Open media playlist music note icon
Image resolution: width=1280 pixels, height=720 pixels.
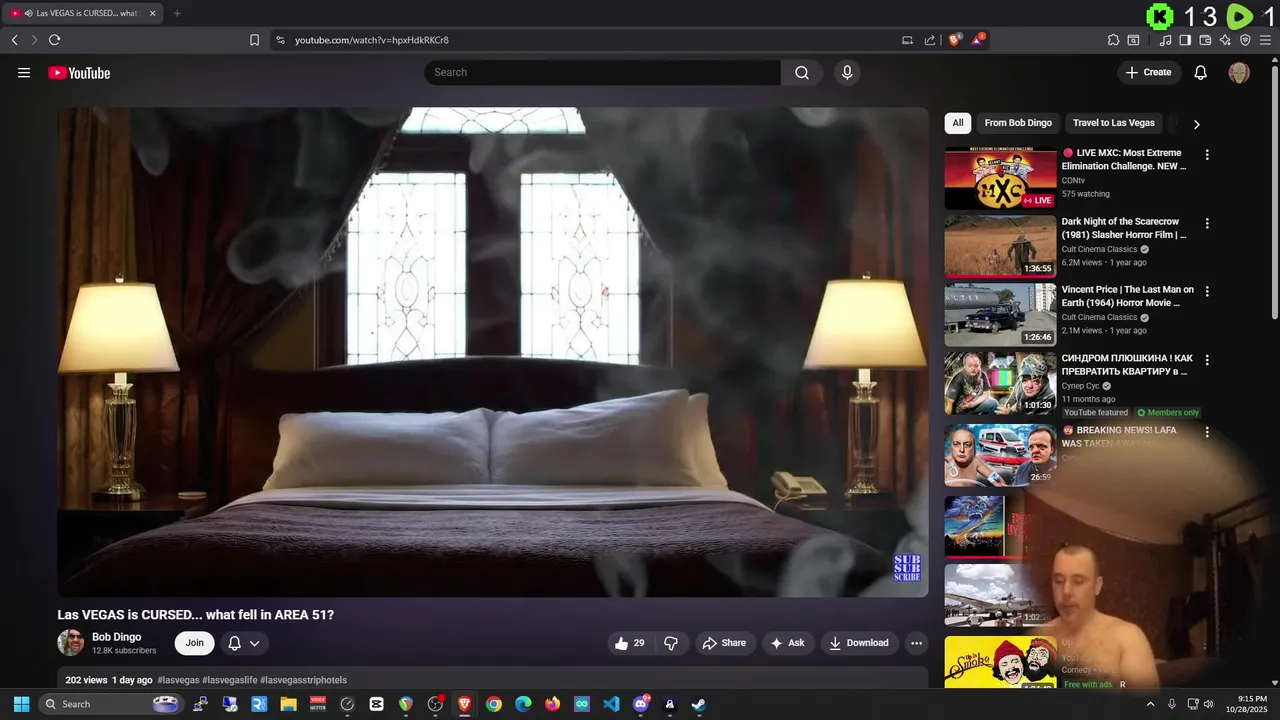(x=1165, y=40)
